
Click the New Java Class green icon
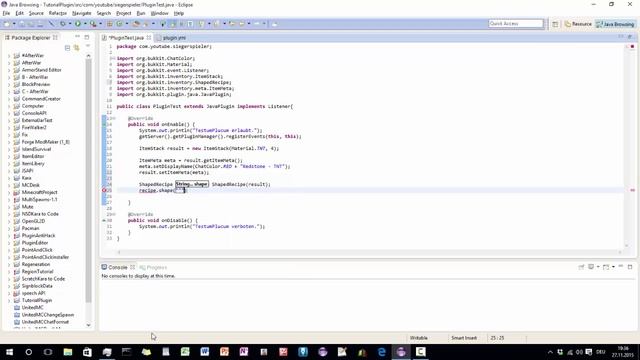(x=119, y=24)
